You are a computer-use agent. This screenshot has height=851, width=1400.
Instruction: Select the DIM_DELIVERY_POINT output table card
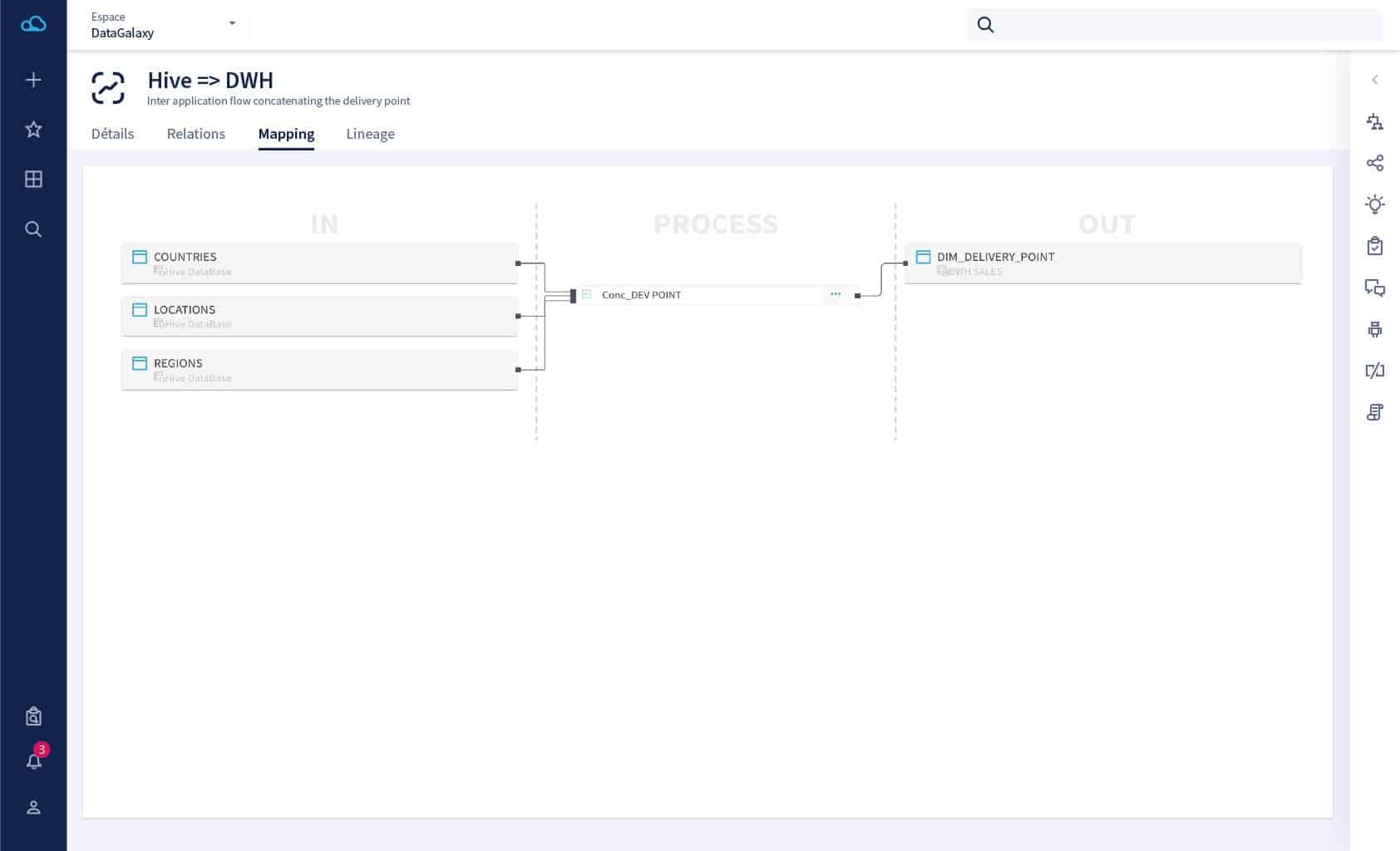coord(1102,263)
